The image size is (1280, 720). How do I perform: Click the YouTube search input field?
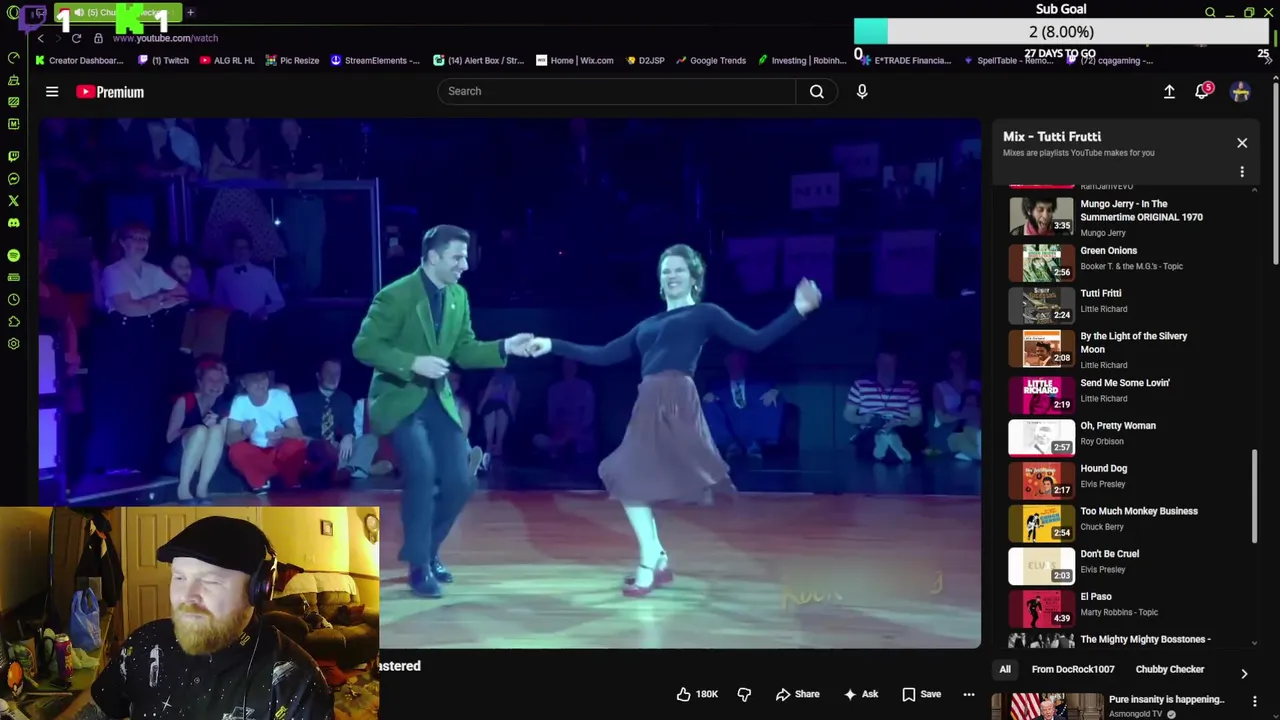tap(617, 91)
